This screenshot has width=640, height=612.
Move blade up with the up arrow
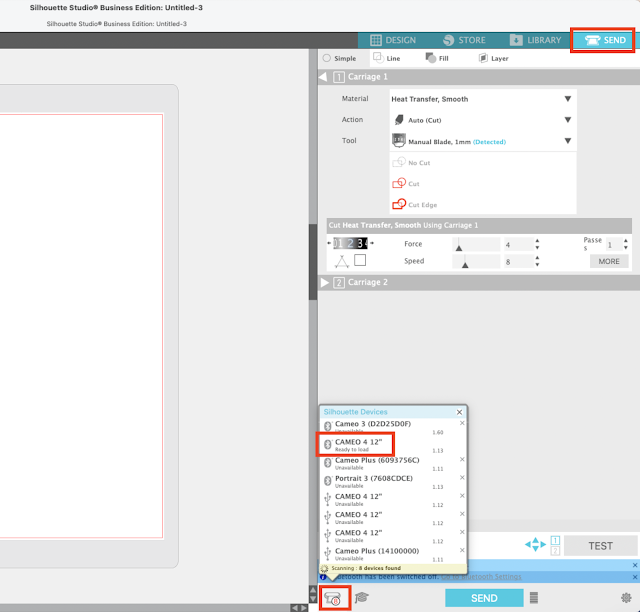pyautogui.click(x=536, y=540)
